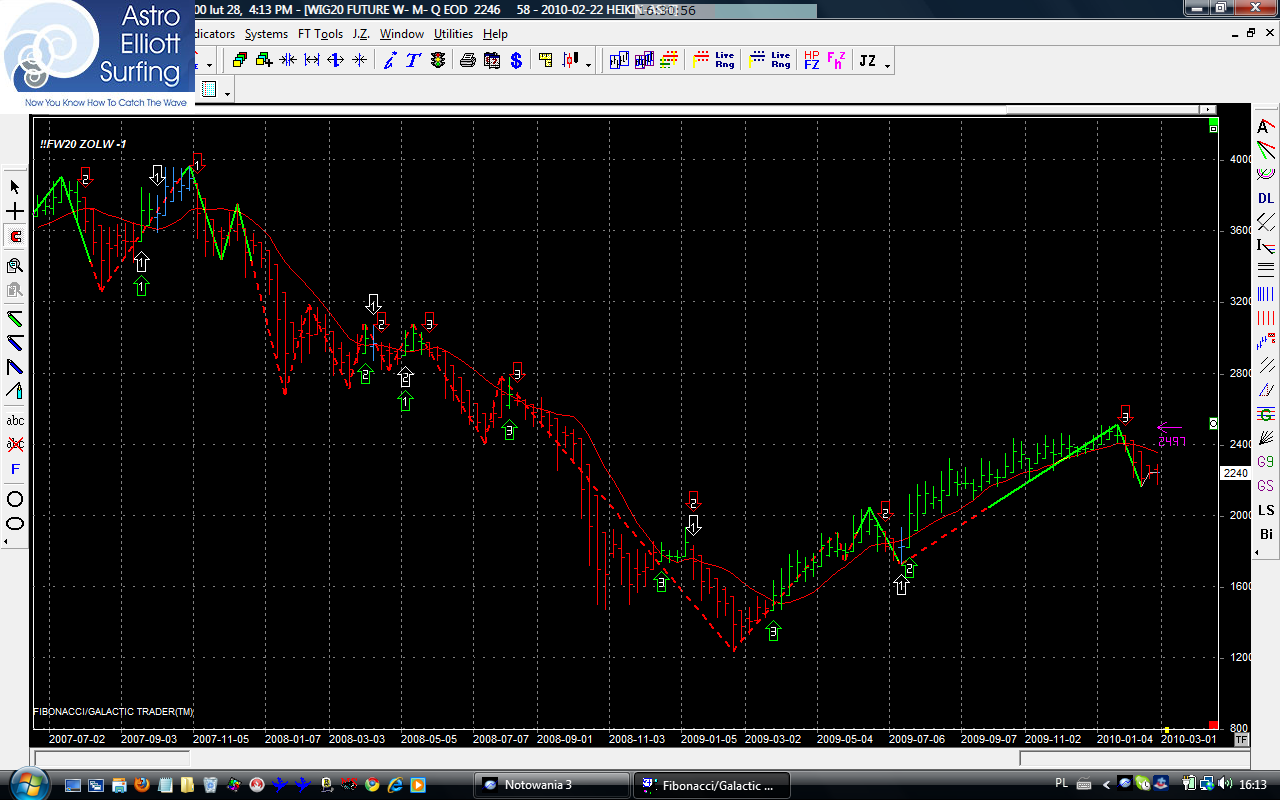1280x800 pixels.
Task: Switch to Notowania 3 taskbar window
Action: pyautogui.click(x=551, y=785)
